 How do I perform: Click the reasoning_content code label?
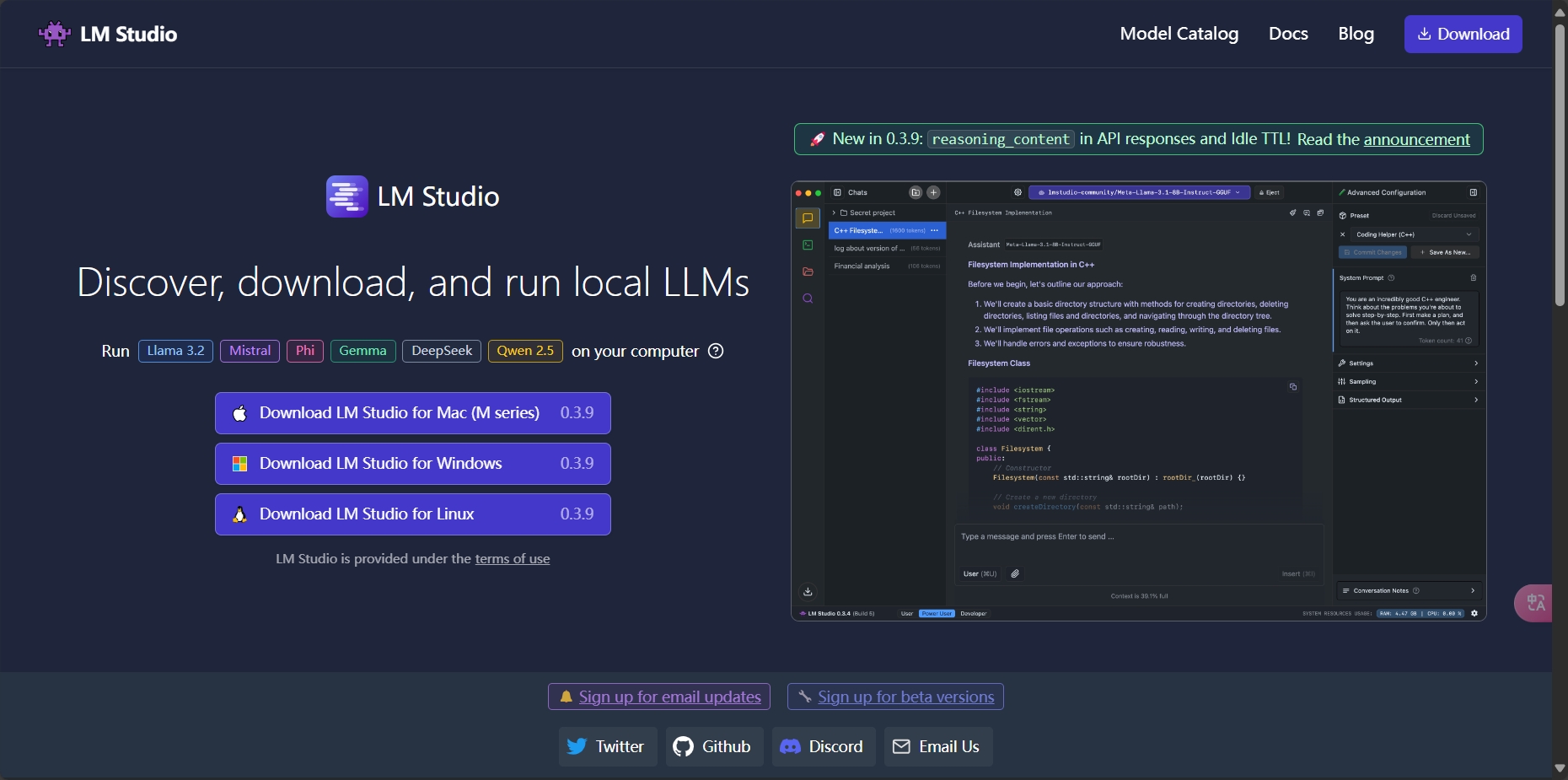(1001, 139)
